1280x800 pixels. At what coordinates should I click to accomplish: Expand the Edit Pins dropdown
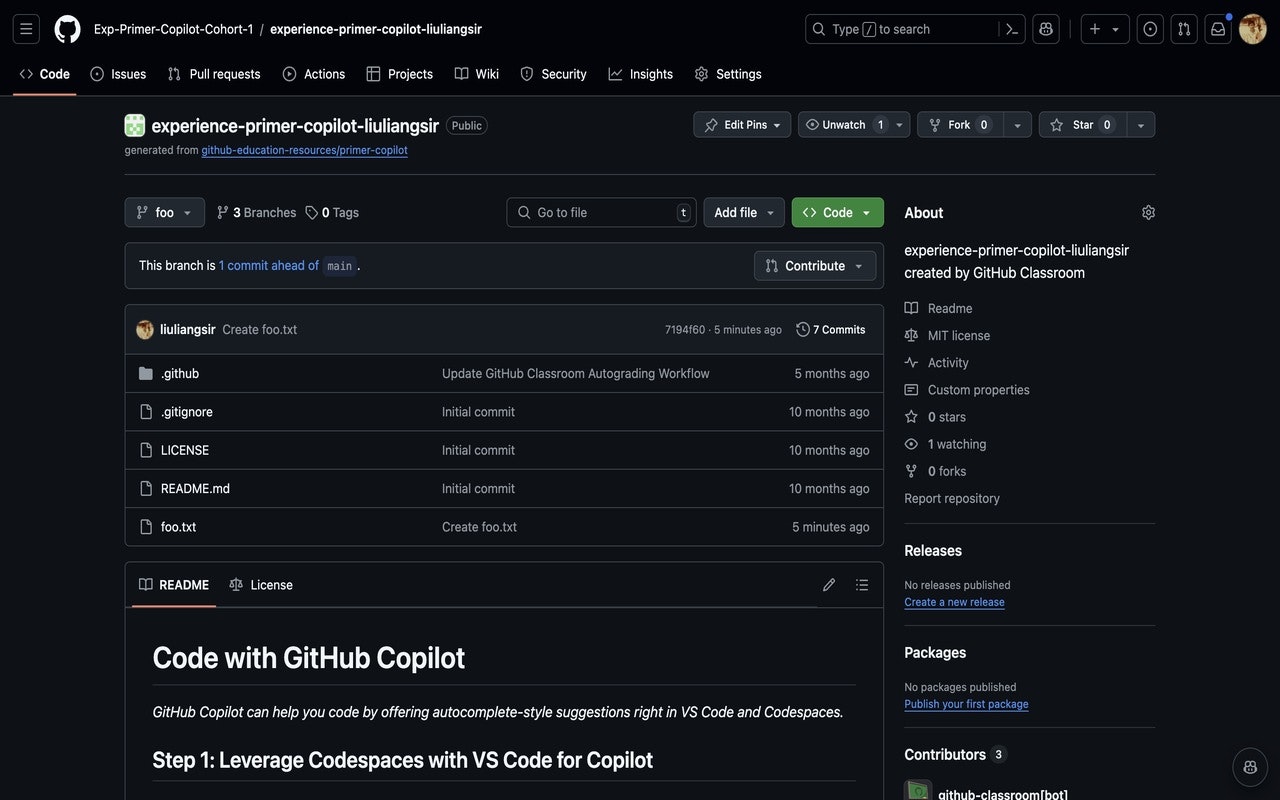point(742,125)
